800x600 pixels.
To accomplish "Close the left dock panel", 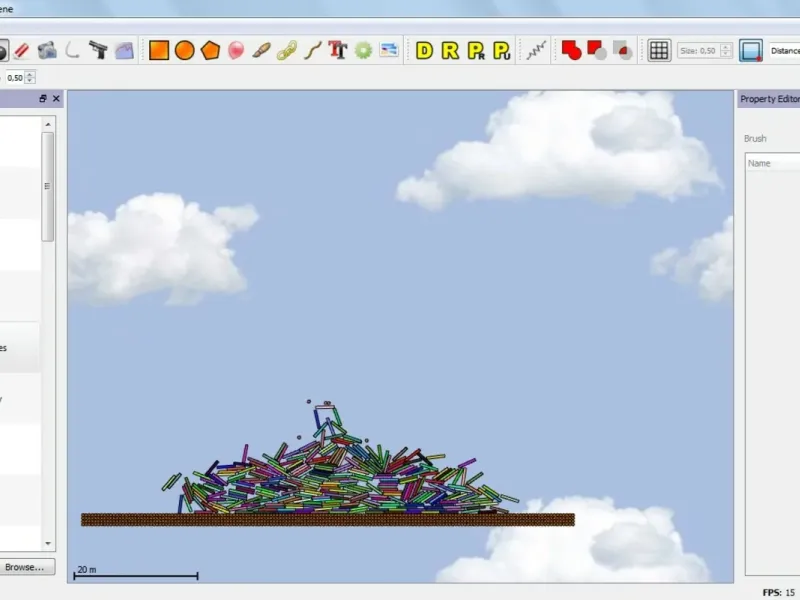I will click(56, 98).
